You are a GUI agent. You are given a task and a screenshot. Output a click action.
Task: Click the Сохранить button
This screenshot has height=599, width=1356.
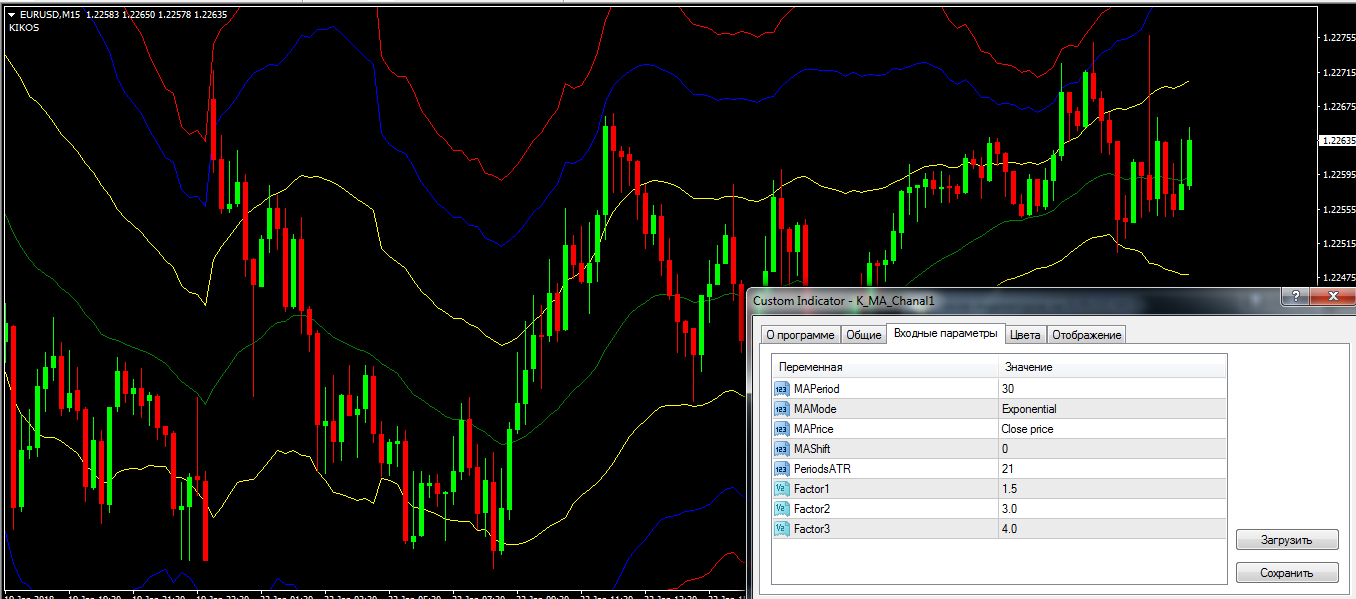point(1287,573)
